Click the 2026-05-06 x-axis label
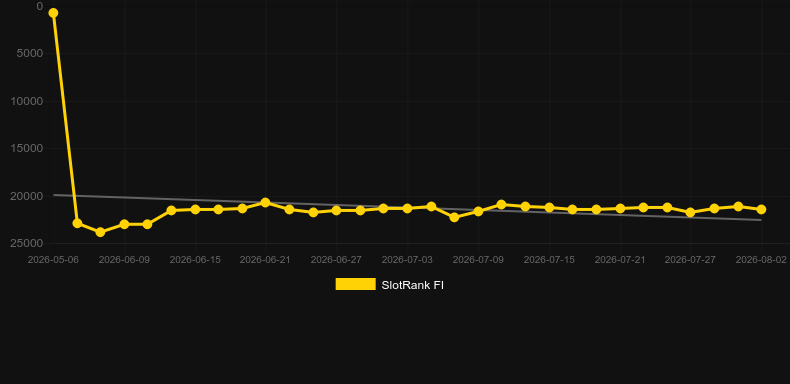 coord(53,260)
